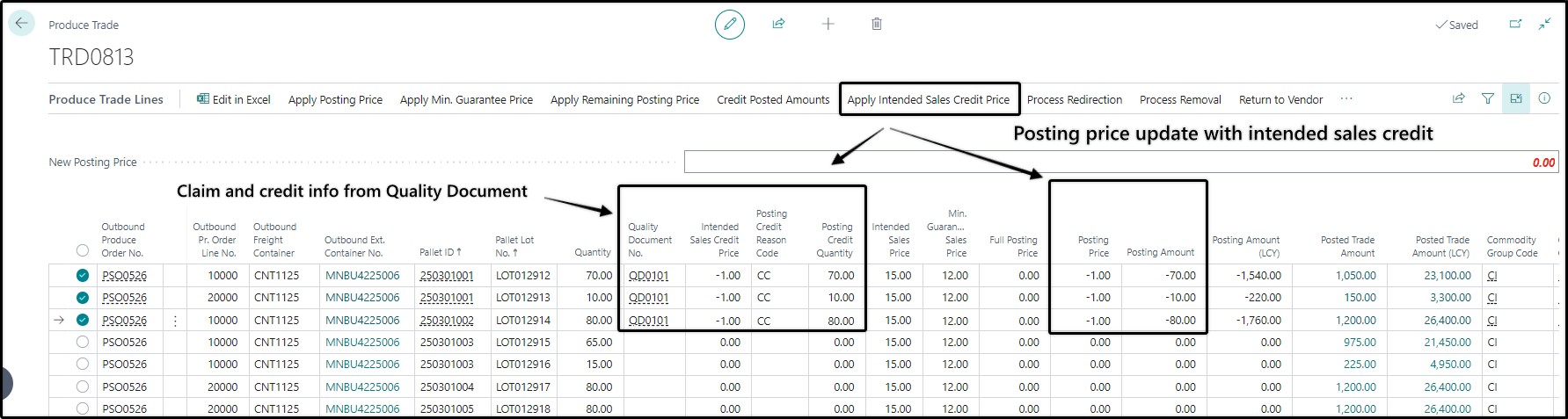This screenshot has width=1568, height=419.
Task: Deselect the row with LOT012914
Action: click(83, 320)
